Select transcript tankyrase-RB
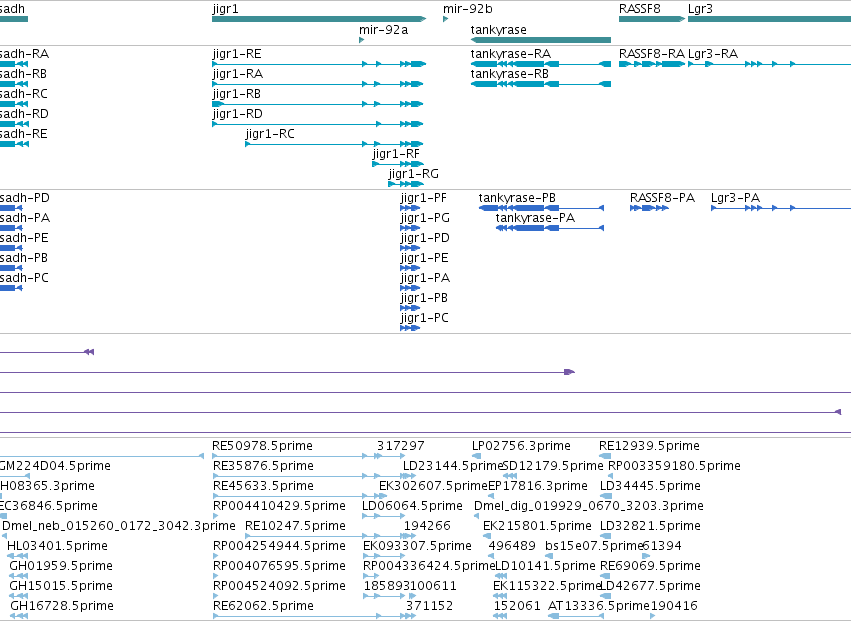The width and height of the screenshot is (851, 621). (x=541, y=84)
